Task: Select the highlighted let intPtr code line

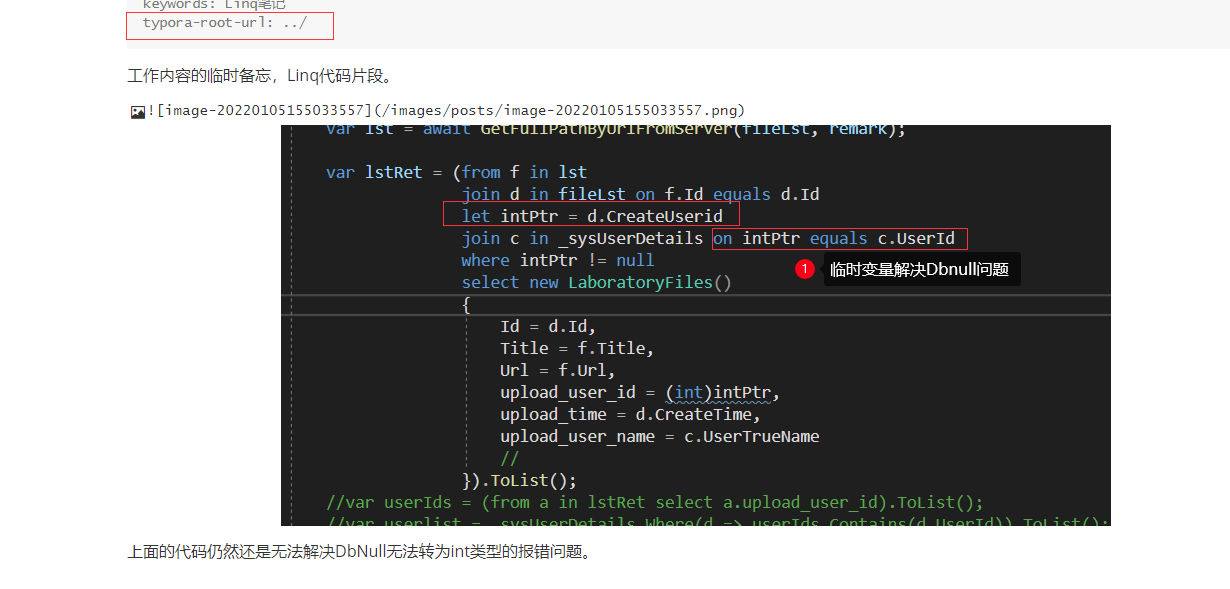Action: [591, 216]
